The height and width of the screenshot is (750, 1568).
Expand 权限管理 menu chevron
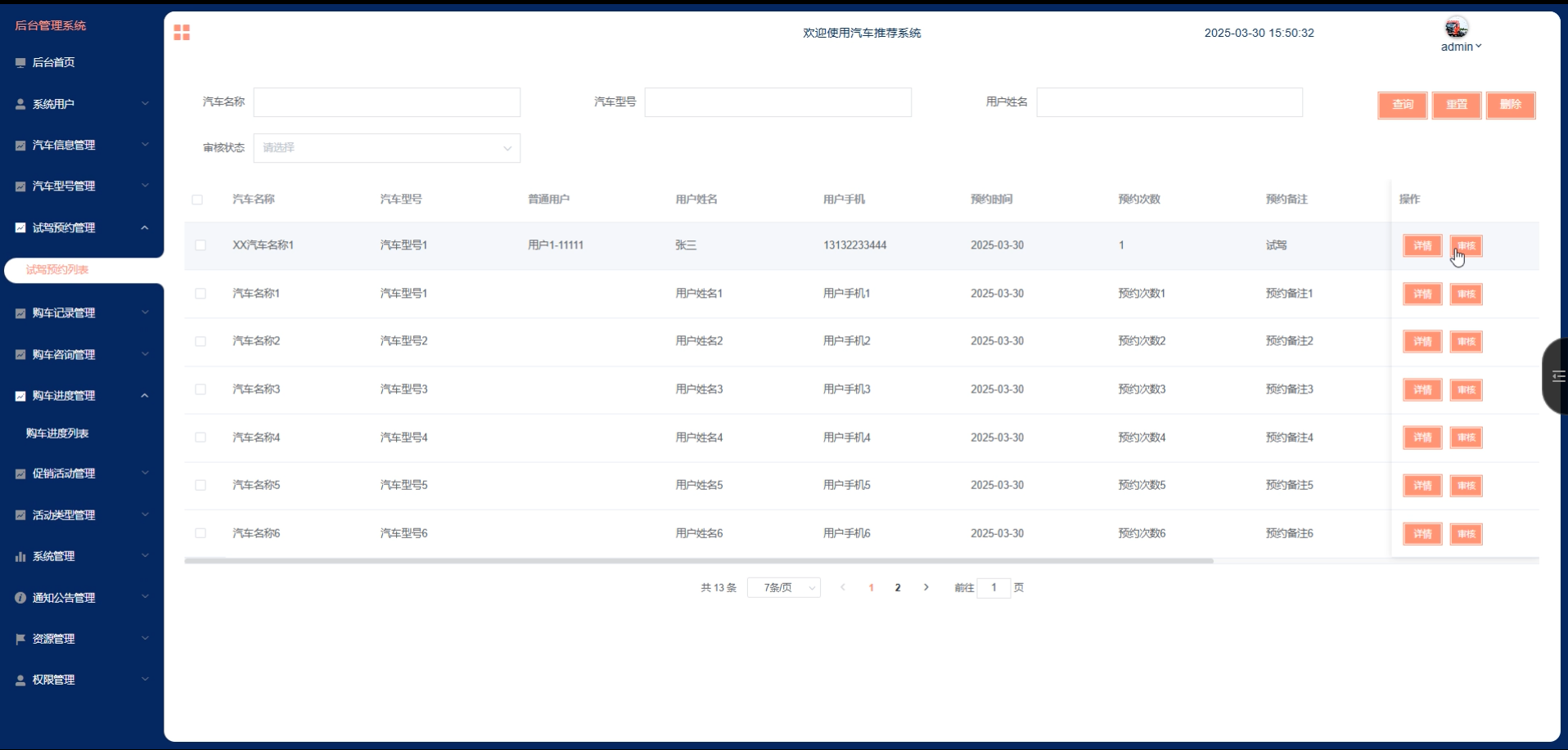pos(145,680)
